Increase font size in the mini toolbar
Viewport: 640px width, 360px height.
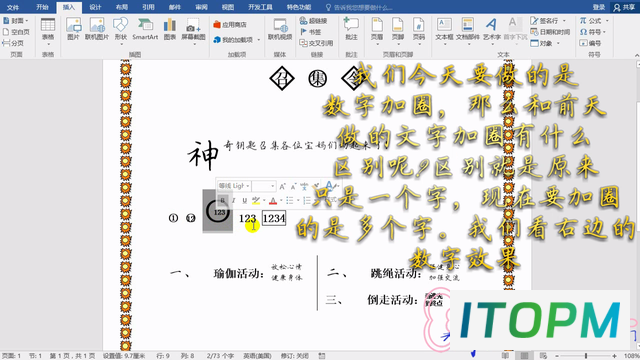(282, 187)
